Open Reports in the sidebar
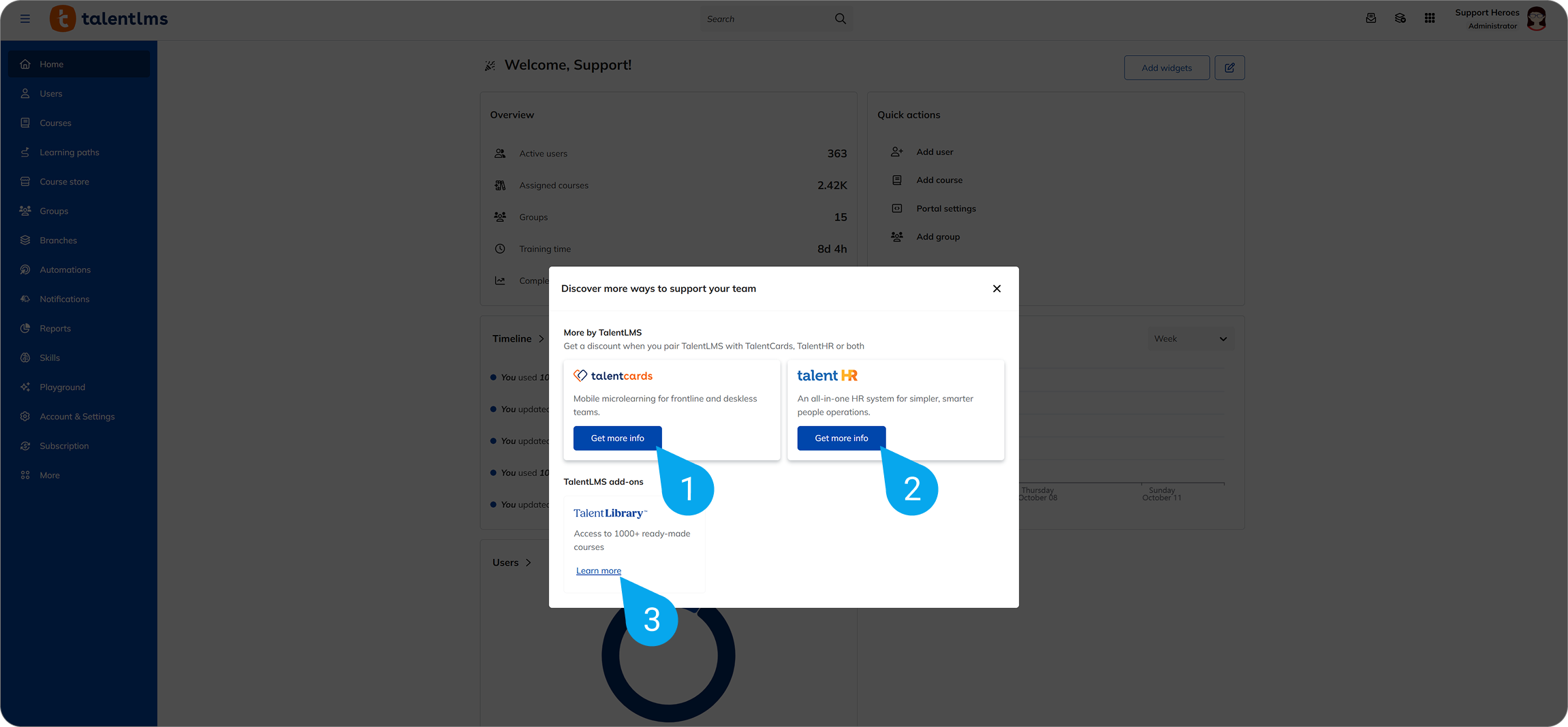1568x727 pixels. click(79, 328)
